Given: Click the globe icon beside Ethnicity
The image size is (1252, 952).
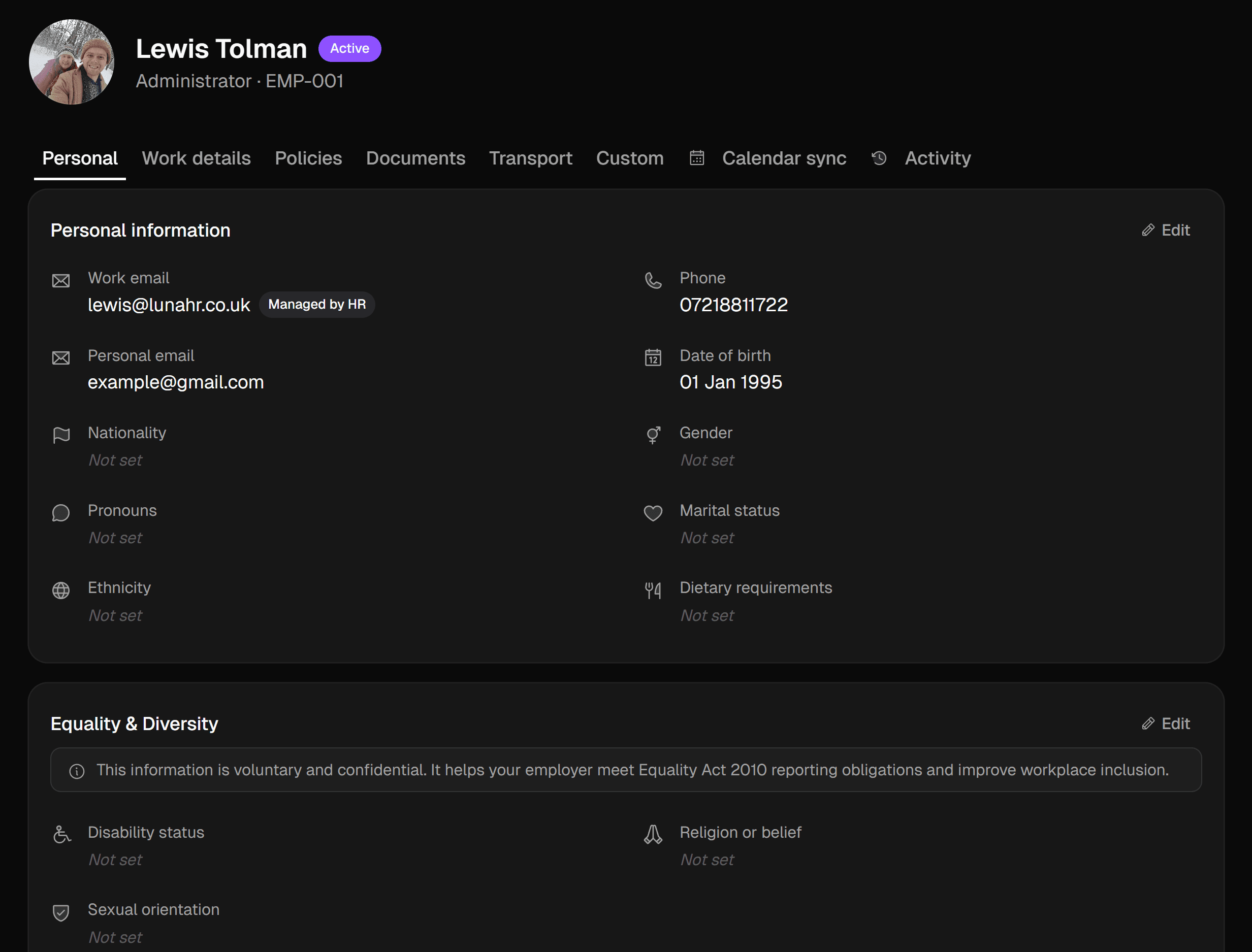Looking at the screenshot, I should tap(60, 590).
